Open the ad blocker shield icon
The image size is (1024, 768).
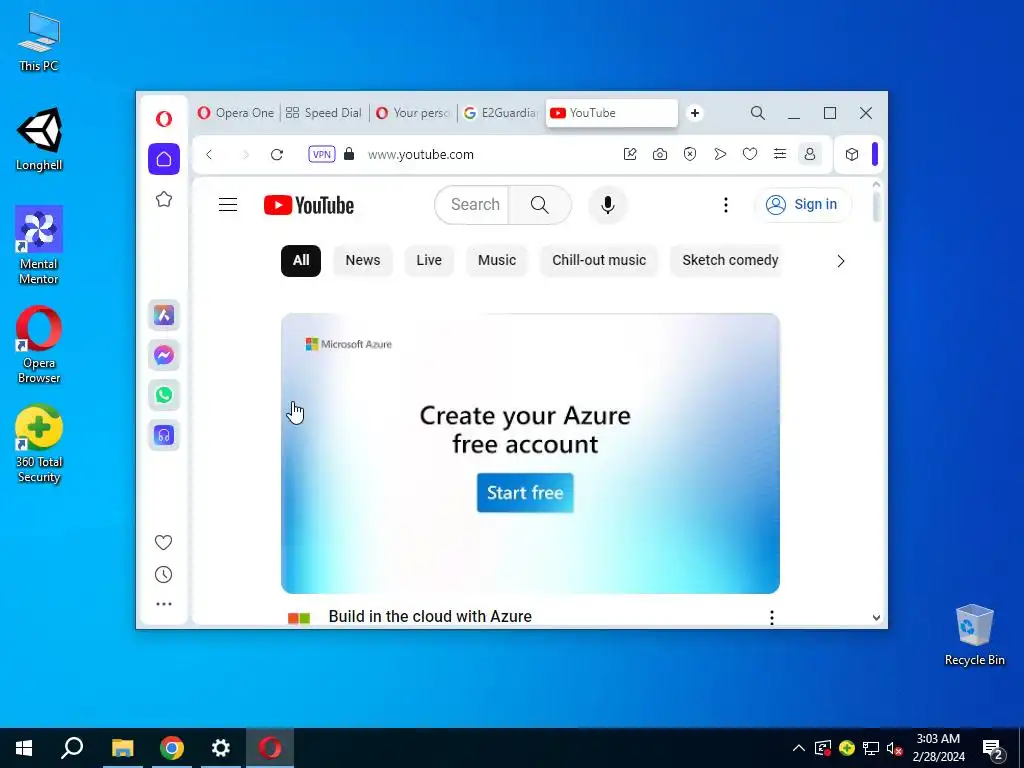(x=690, y=154)
